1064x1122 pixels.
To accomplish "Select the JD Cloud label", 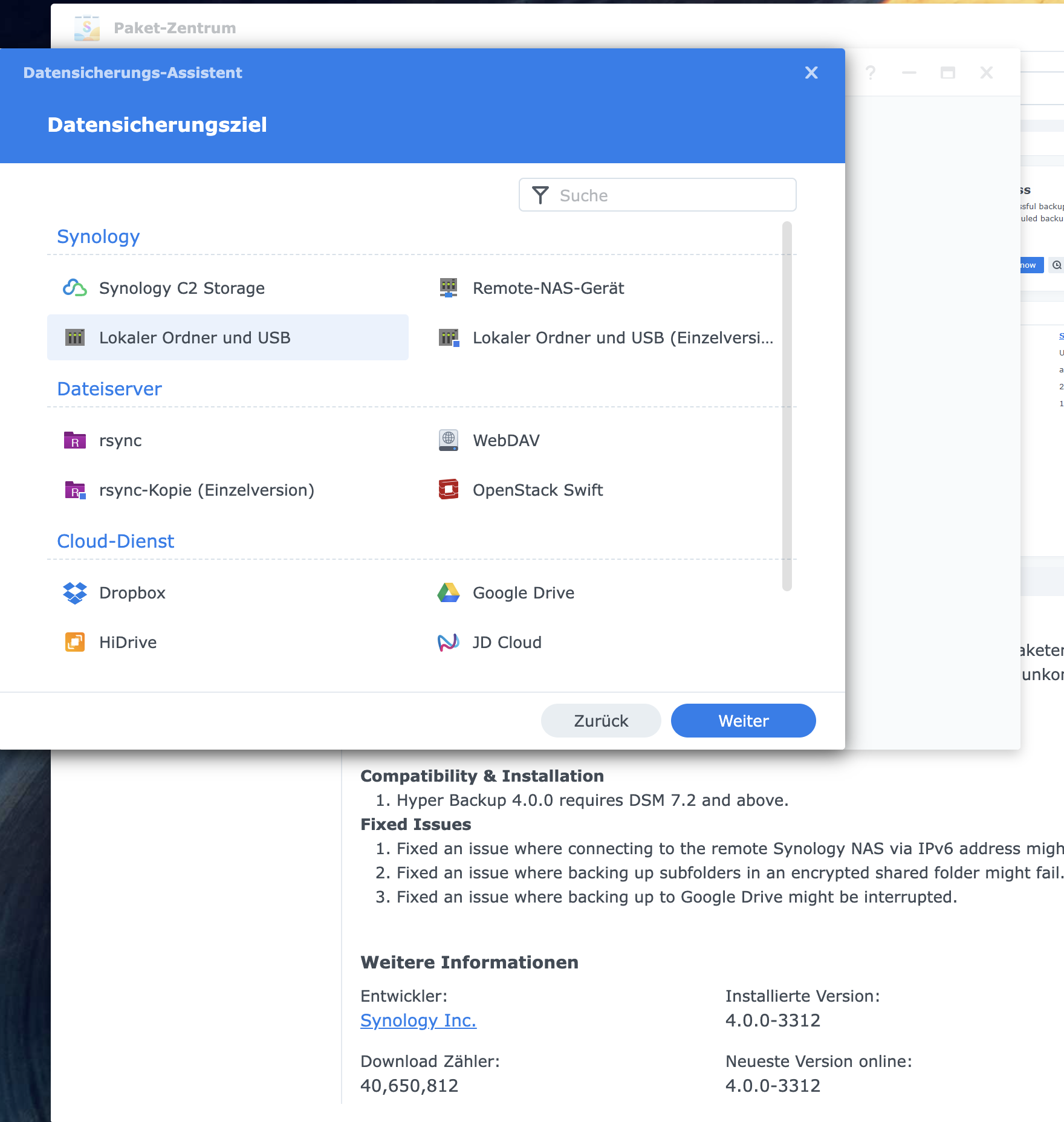I will click(507, 642).
